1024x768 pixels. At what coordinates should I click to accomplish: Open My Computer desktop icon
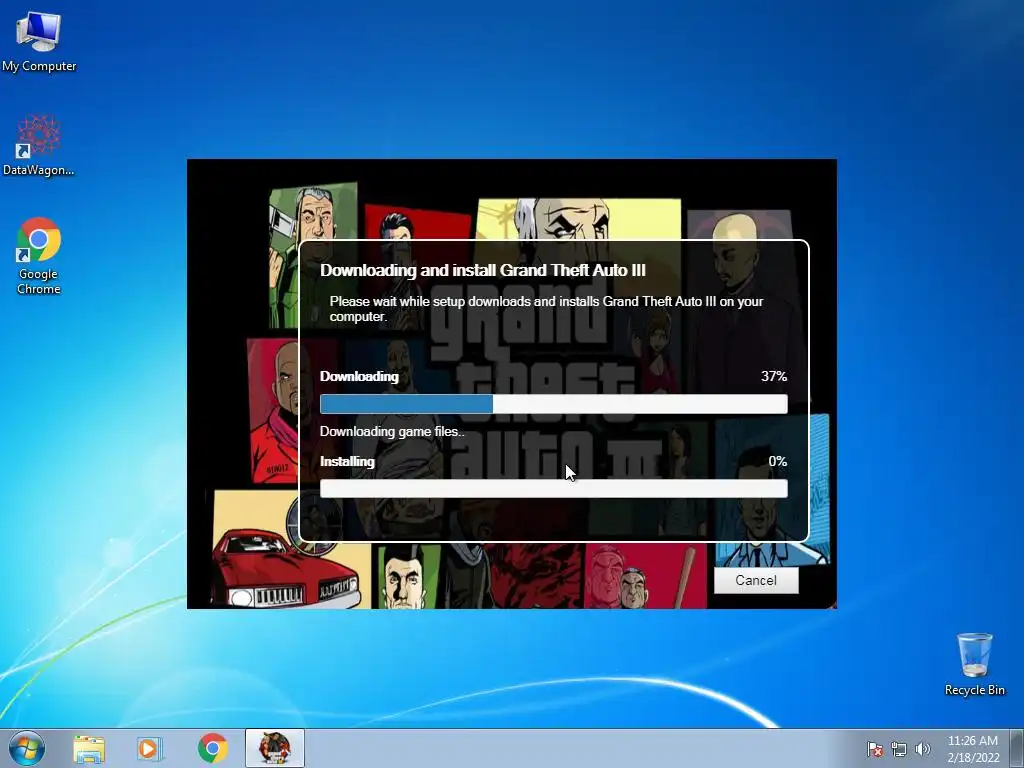[39, 42]
